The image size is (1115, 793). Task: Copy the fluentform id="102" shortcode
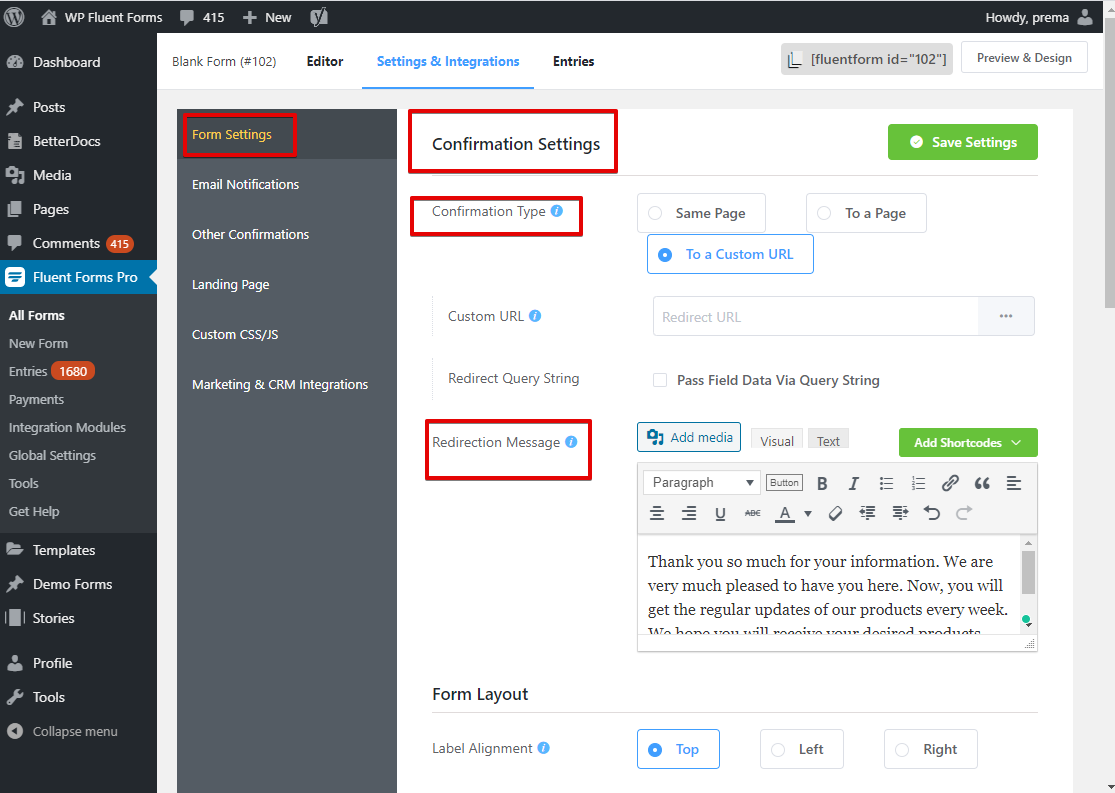tap(867, 59)
